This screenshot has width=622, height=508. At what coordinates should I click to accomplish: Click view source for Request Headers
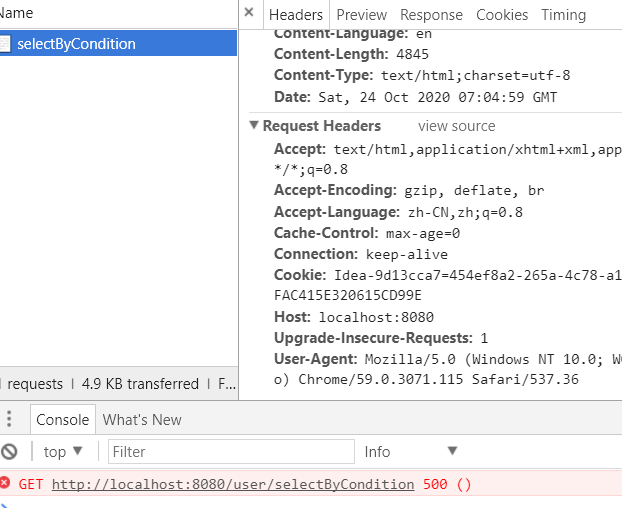tap(456, 126)
